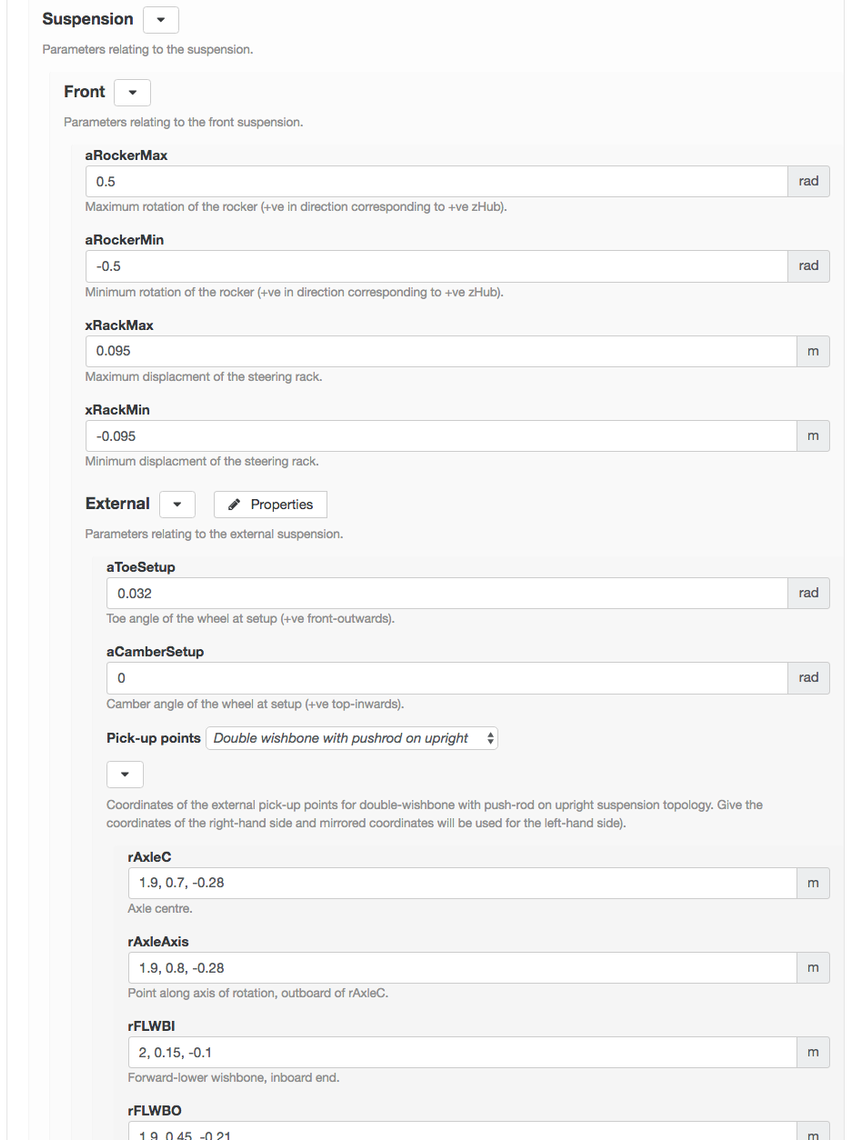
Task: Select the aCamberSetup input field
Action: point(447,678)
